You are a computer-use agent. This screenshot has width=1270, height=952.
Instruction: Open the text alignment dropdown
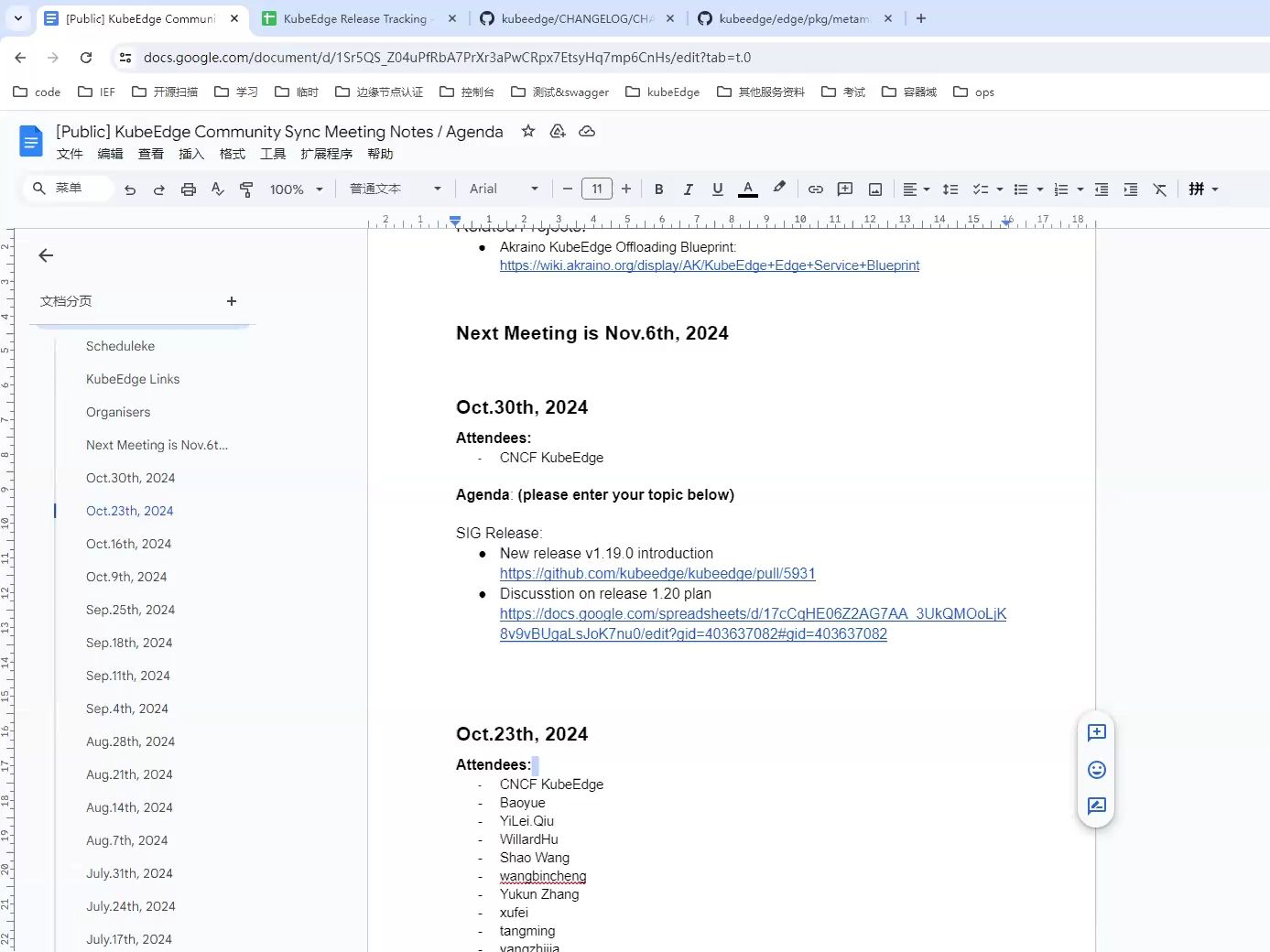[916, 189]
